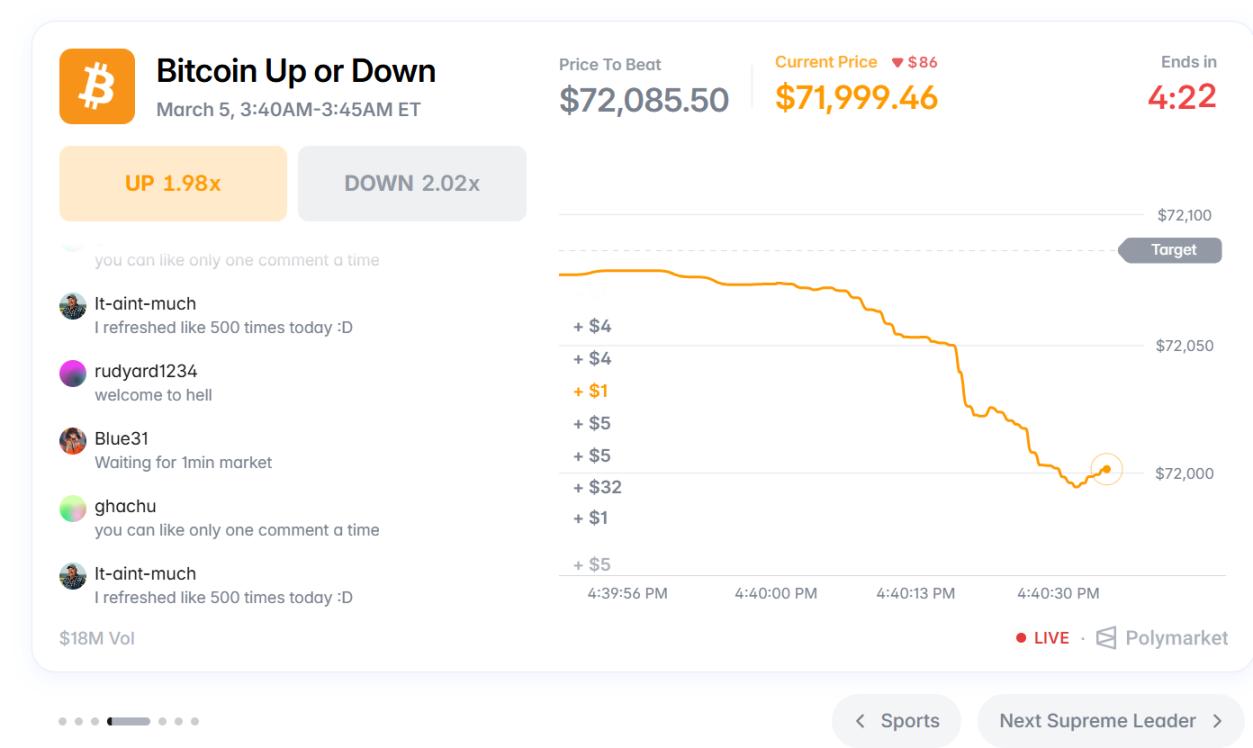
Task: Click the Blue31 username
Action: coord(122,439)
